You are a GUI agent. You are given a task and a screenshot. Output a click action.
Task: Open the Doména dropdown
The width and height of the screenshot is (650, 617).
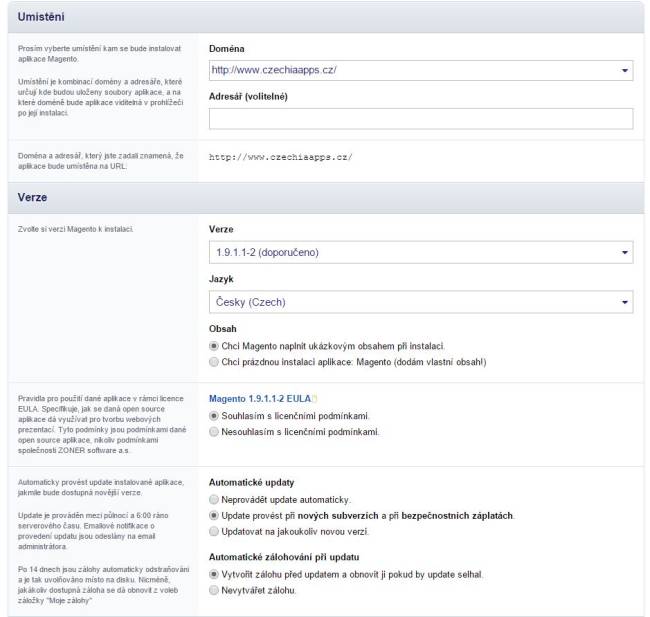click(420, 71)
